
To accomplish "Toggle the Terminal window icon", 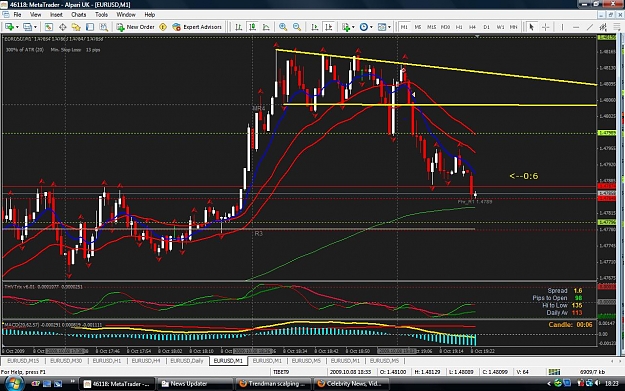I will click(x=90, y=27).
